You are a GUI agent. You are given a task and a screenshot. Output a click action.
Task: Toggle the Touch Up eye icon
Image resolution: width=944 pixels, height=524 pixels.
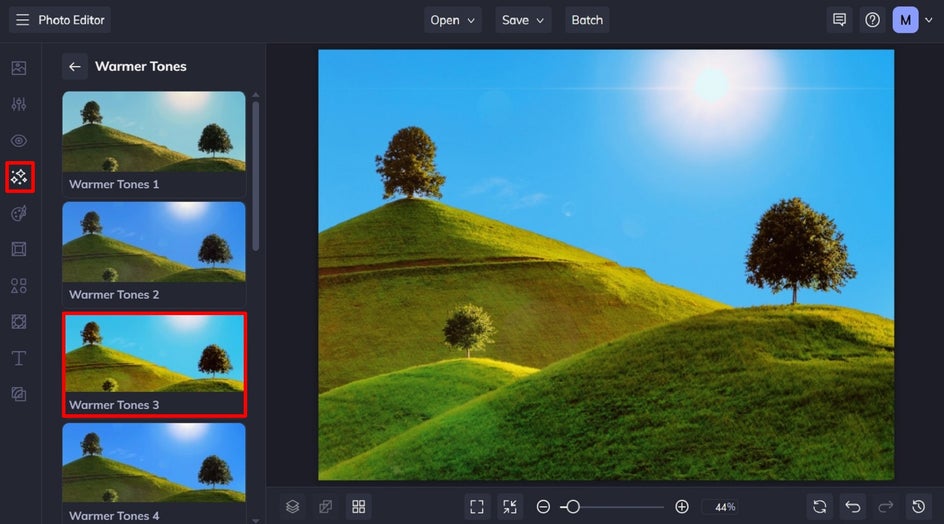click(x=19, y=141)
